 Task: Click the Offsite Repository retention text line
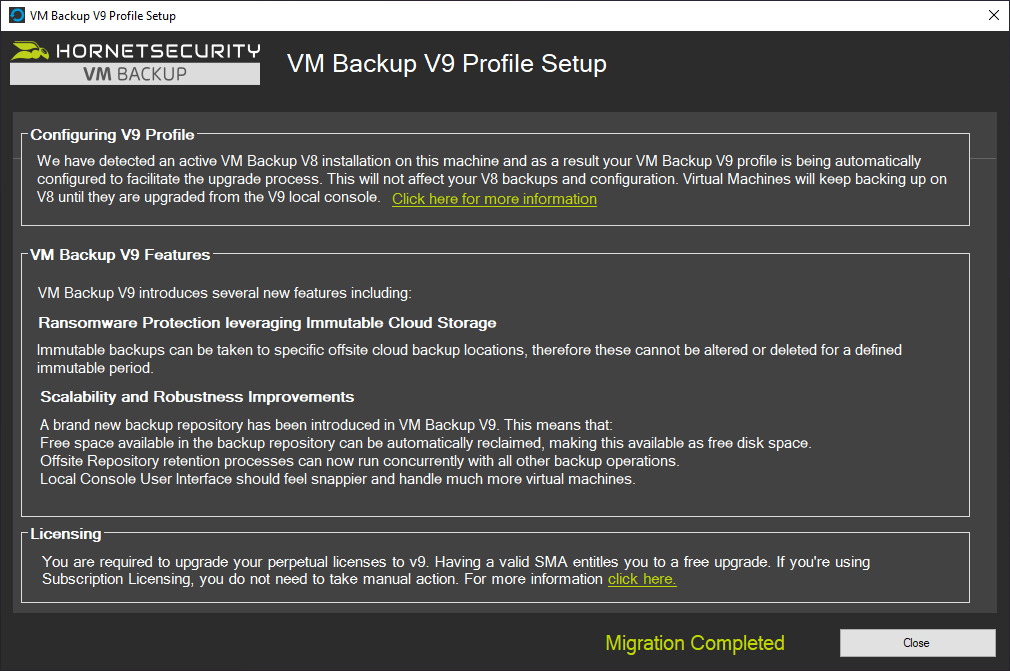click(359, 461)
